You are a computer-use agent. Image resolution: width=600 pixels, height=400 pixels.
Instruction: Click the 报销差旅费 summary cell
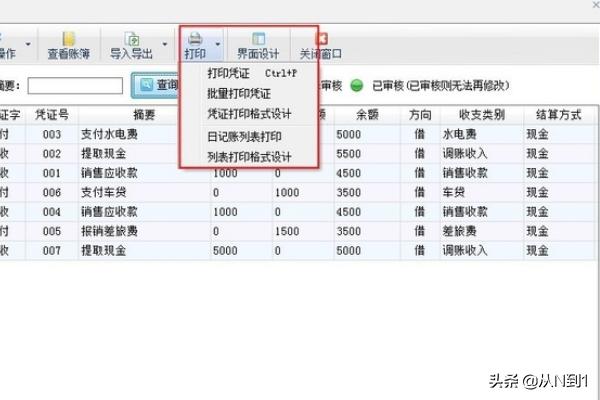(x=109, y=232)
